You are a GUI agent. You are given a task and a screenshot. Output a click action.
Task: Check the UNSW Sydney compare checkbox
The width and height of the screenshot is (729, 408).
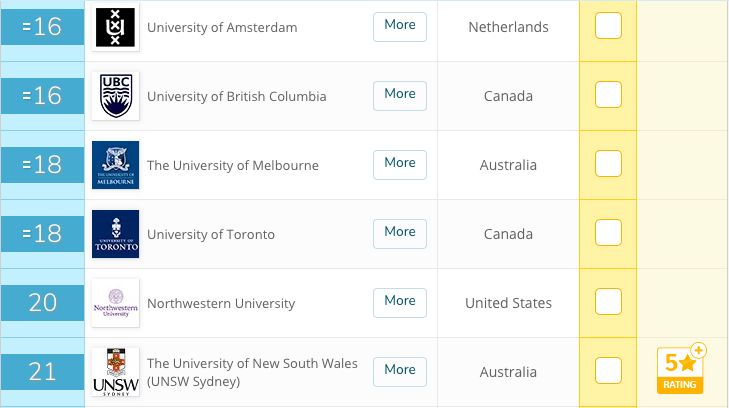608,370
